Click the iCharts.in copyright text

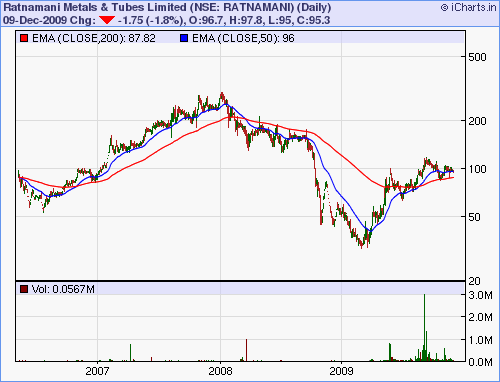tap(468, 7)
